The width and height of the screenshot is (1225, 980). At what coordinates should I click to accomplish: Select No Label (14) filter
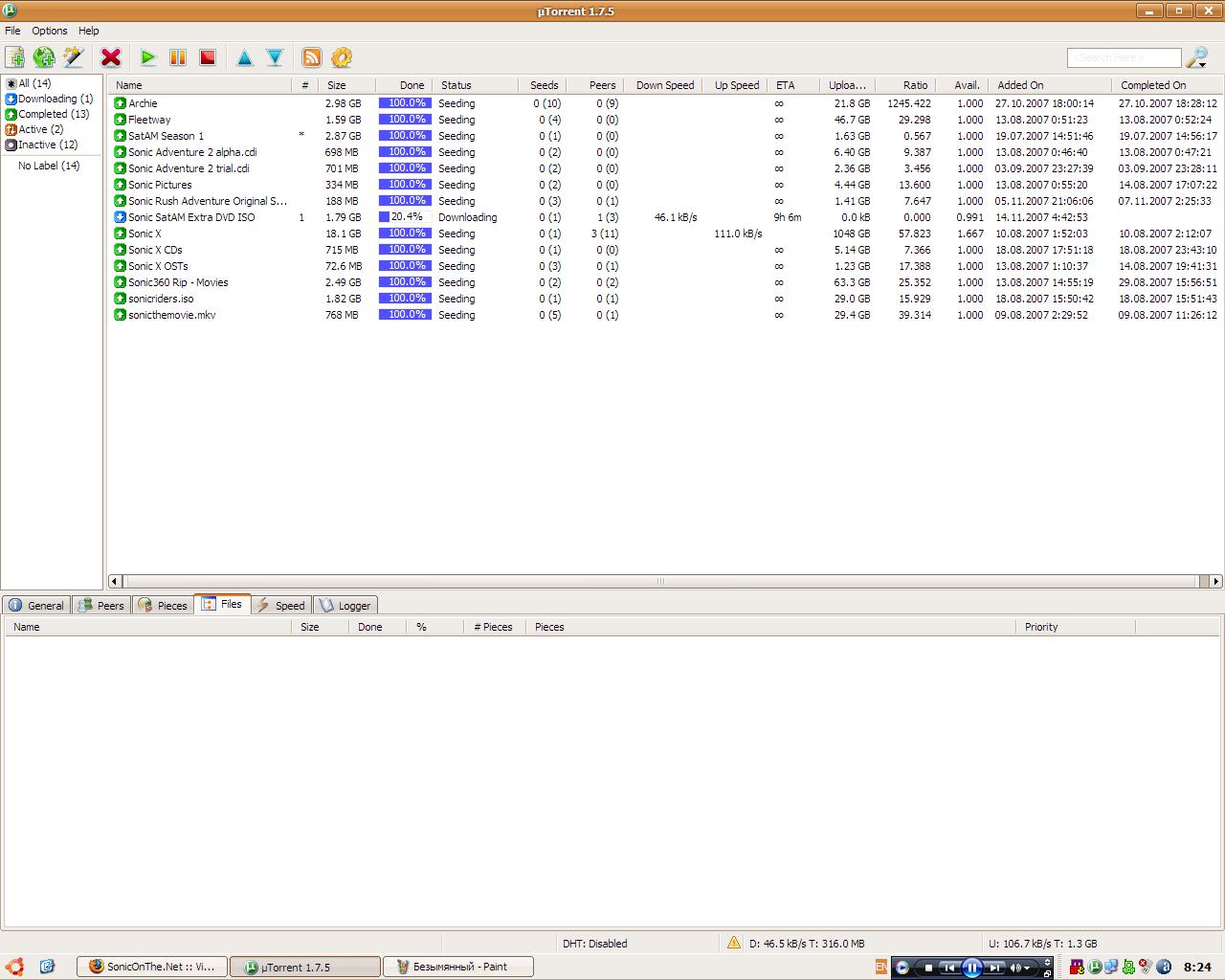(x=49, y=166)
